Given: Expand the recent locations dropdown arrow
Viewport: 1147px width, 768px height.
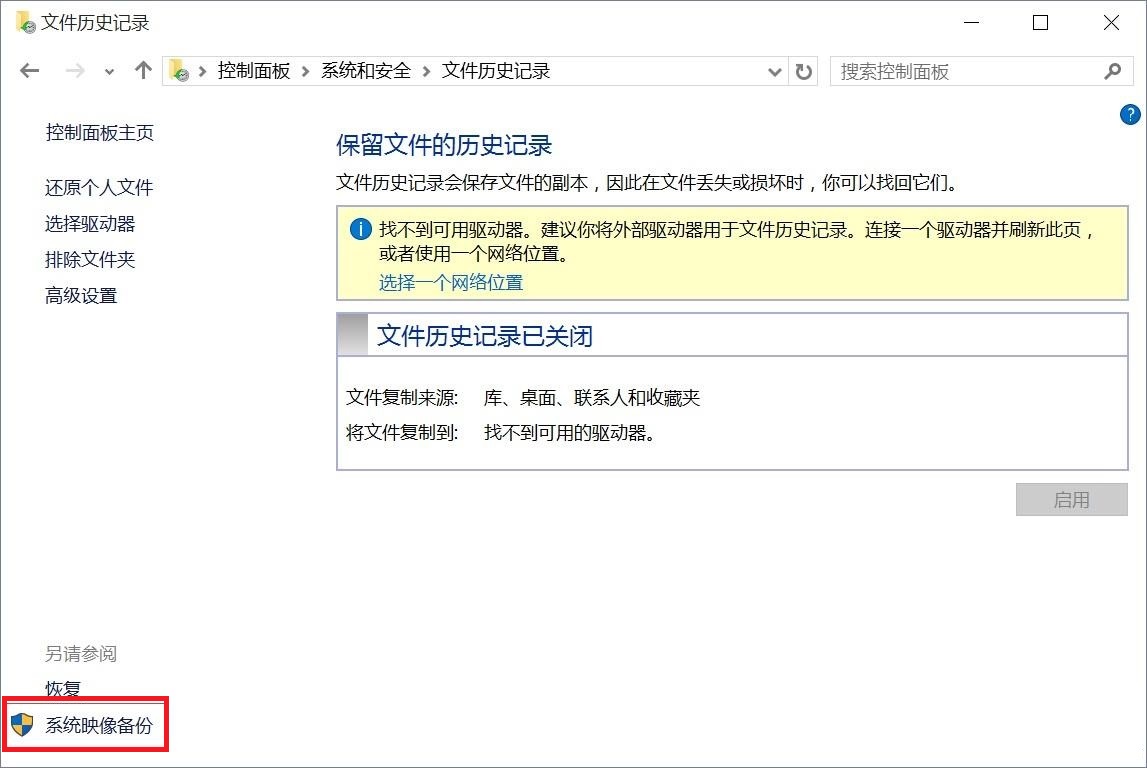Looking at the screenshot, I should pyautogui.click(x=108, y=70).
